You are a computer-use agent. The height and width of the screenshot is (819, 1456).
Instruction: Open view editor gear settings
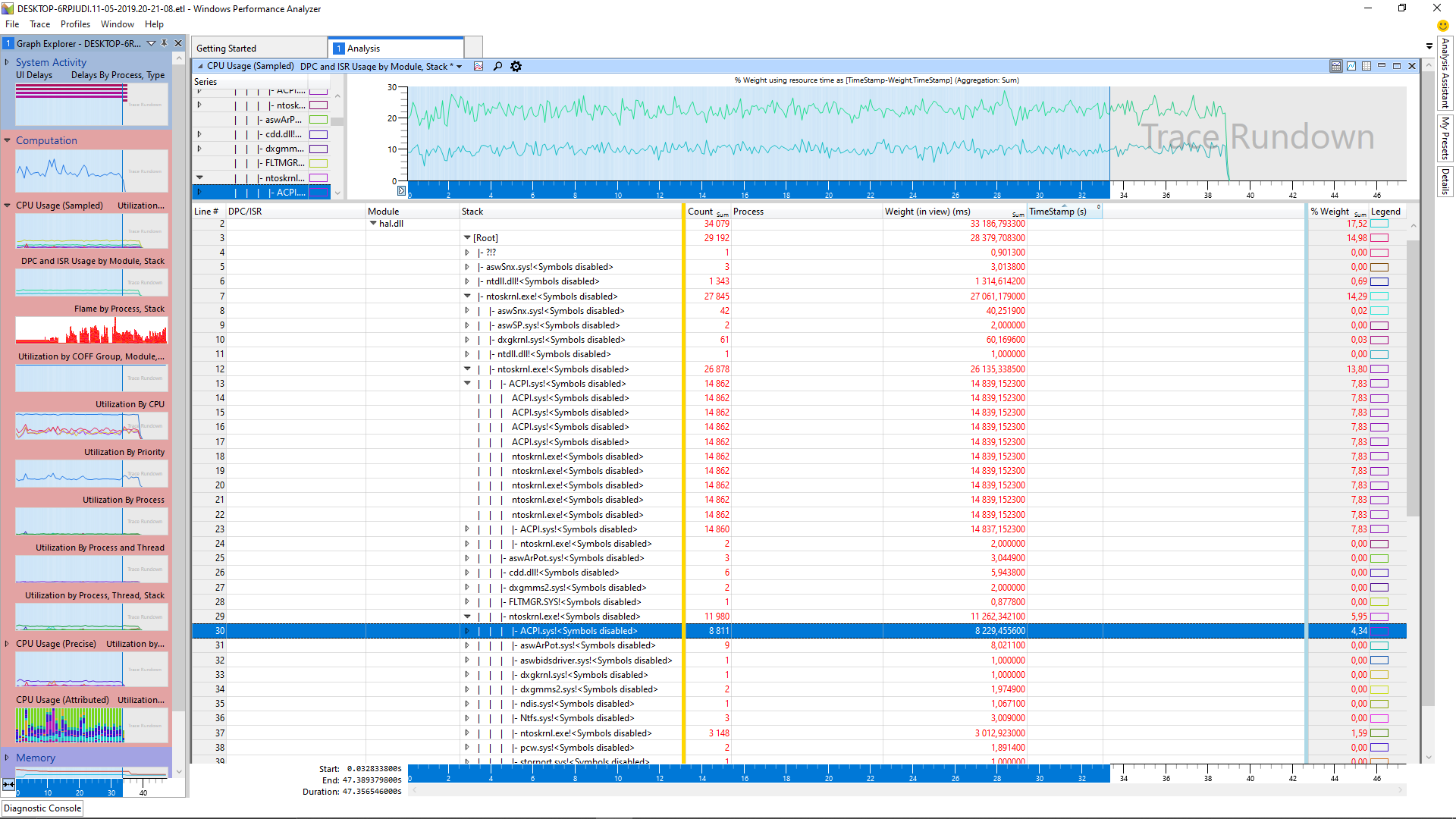click(516, 67)
